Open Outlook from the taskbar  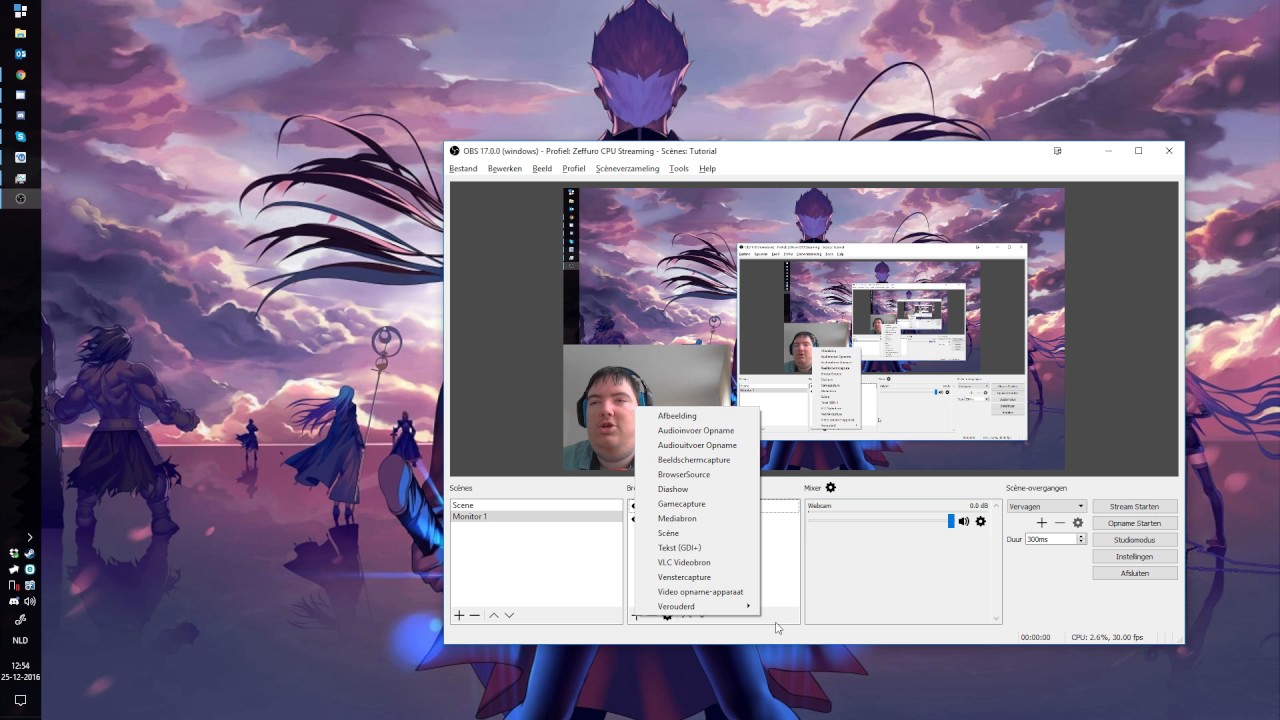(20, 54)
